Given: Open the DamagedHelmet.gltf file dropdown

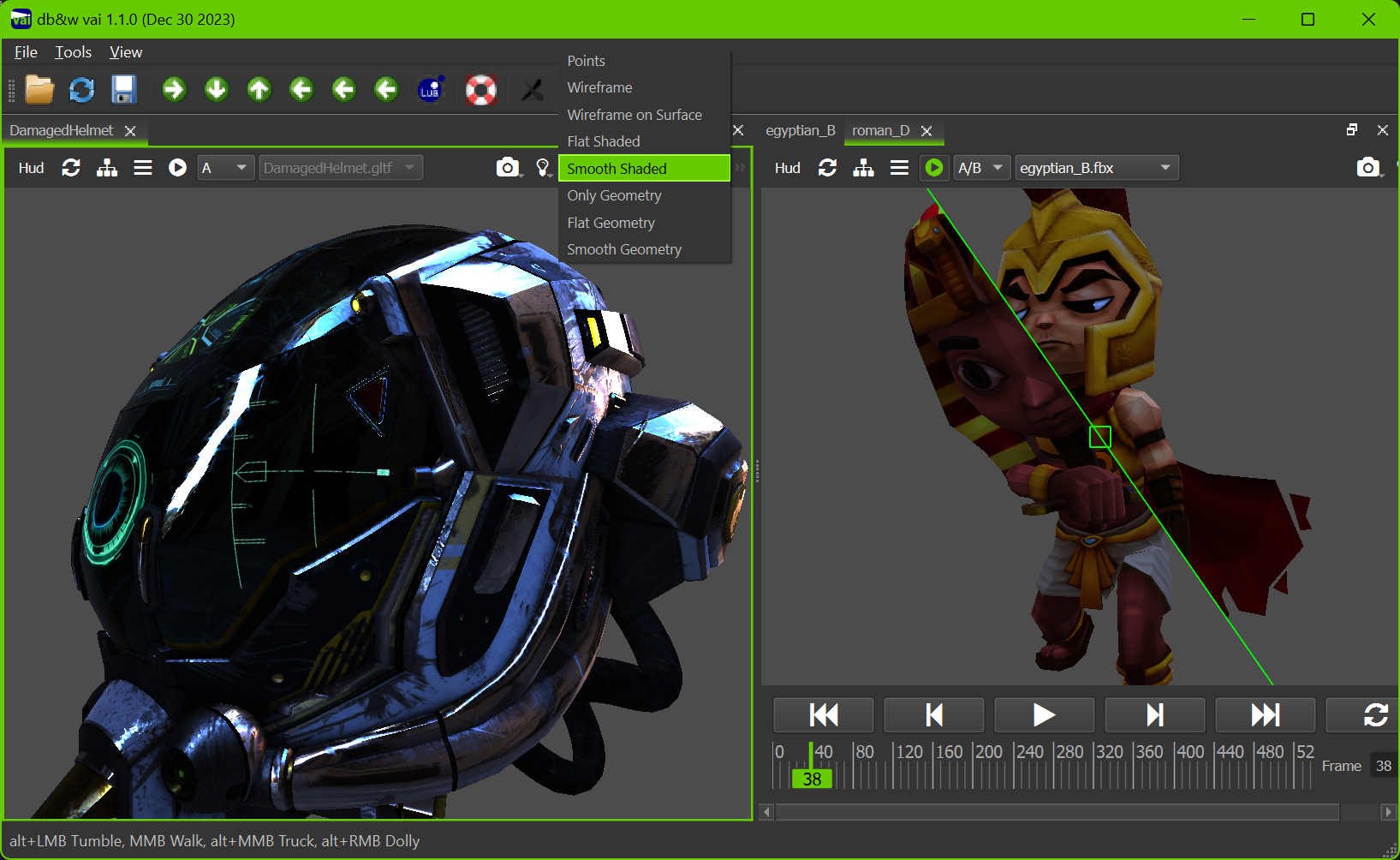Looking at the screenshot, I should [x=341, y=168].
